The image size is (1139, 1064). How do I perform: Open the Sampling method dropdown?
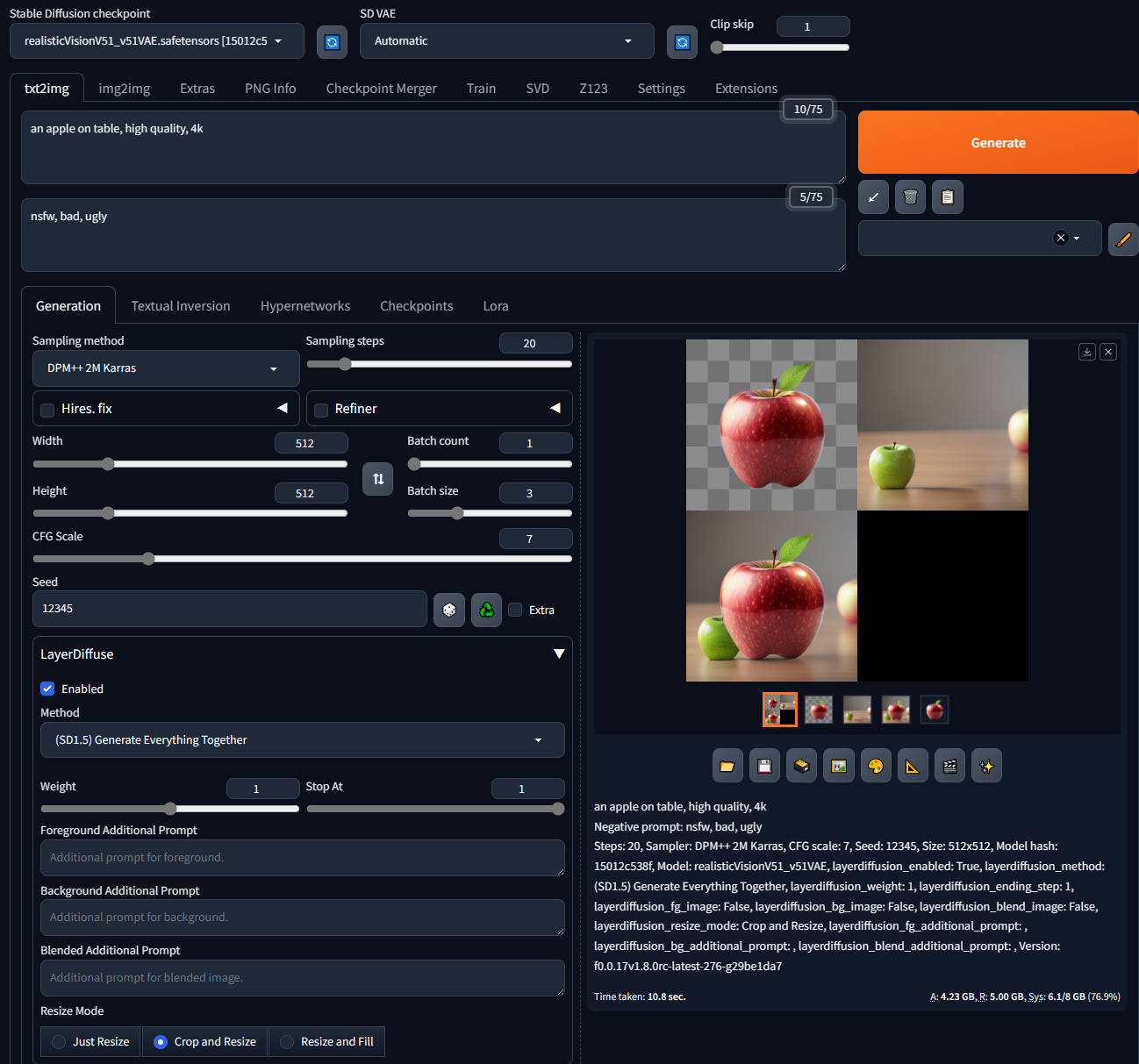166,368
